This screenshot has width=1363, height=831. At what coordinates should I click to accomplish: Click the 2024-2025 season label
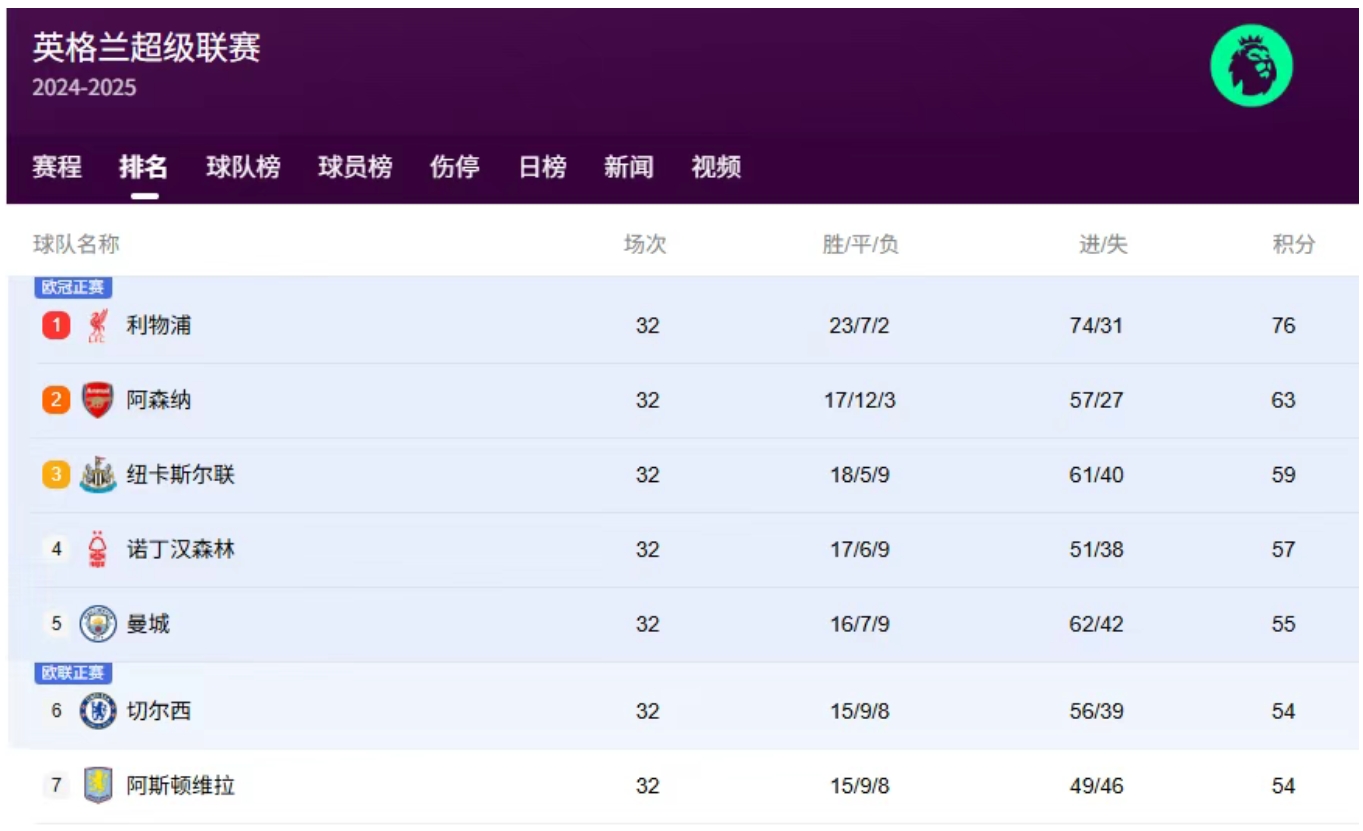coord(84,88)
